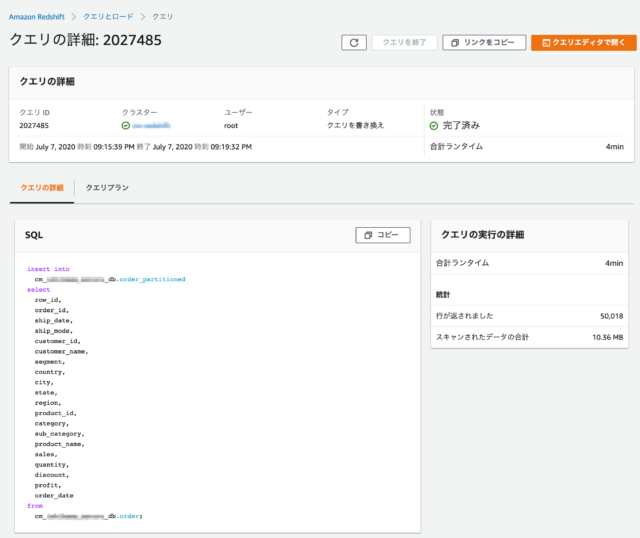This screenshot has height=538, width=640.
Task: Click the スキャンされたデータの合計 label
Action: (x=482, y=337)
